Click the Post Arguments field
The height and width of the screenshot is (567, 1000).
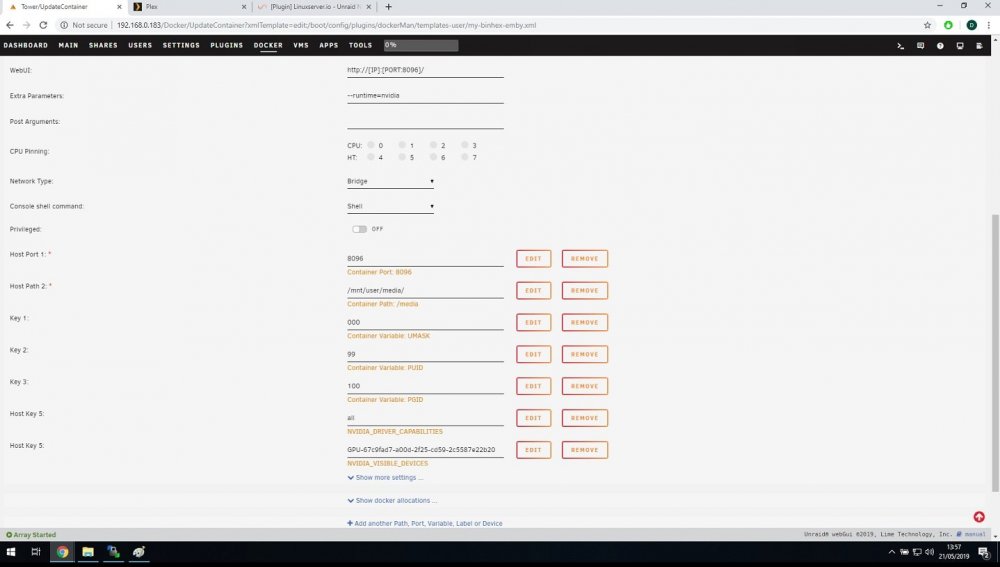(x=425, y=121)
